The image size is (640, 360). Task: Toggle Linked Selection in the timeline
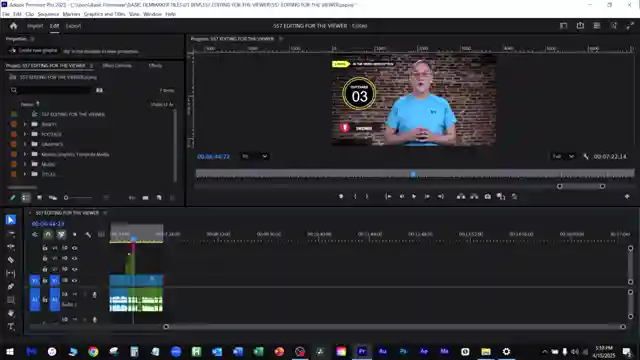[61, 234]
